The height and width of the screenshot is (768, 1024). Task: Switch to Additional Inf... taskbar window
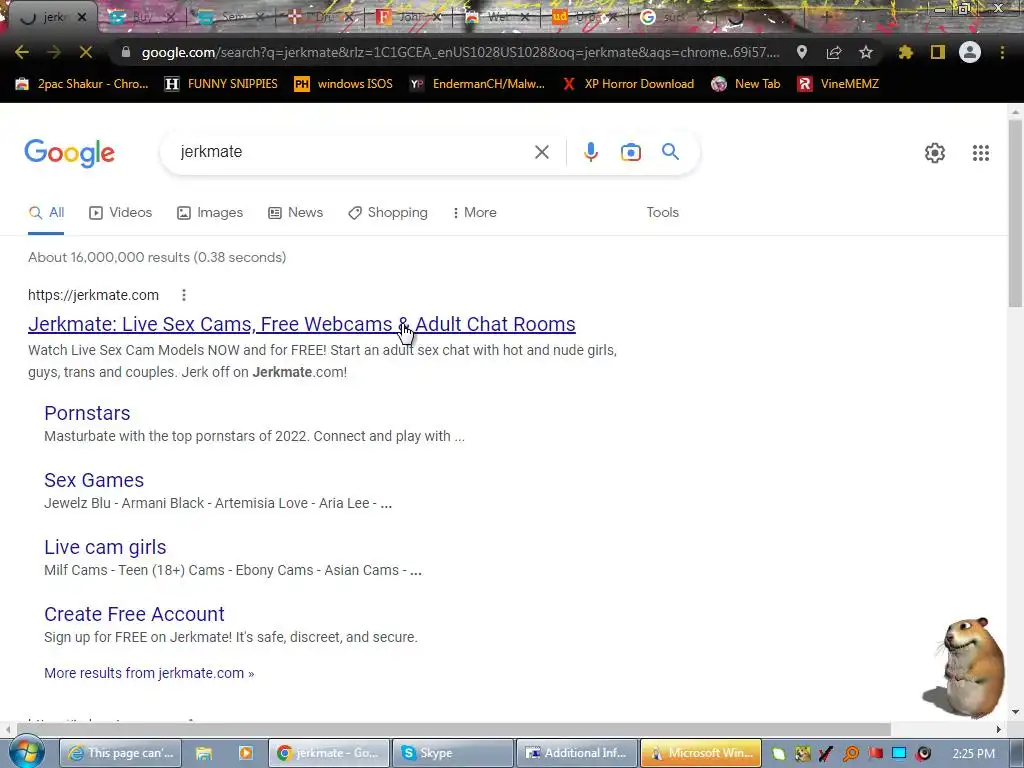pyautogui.click(x=575, y=753)
